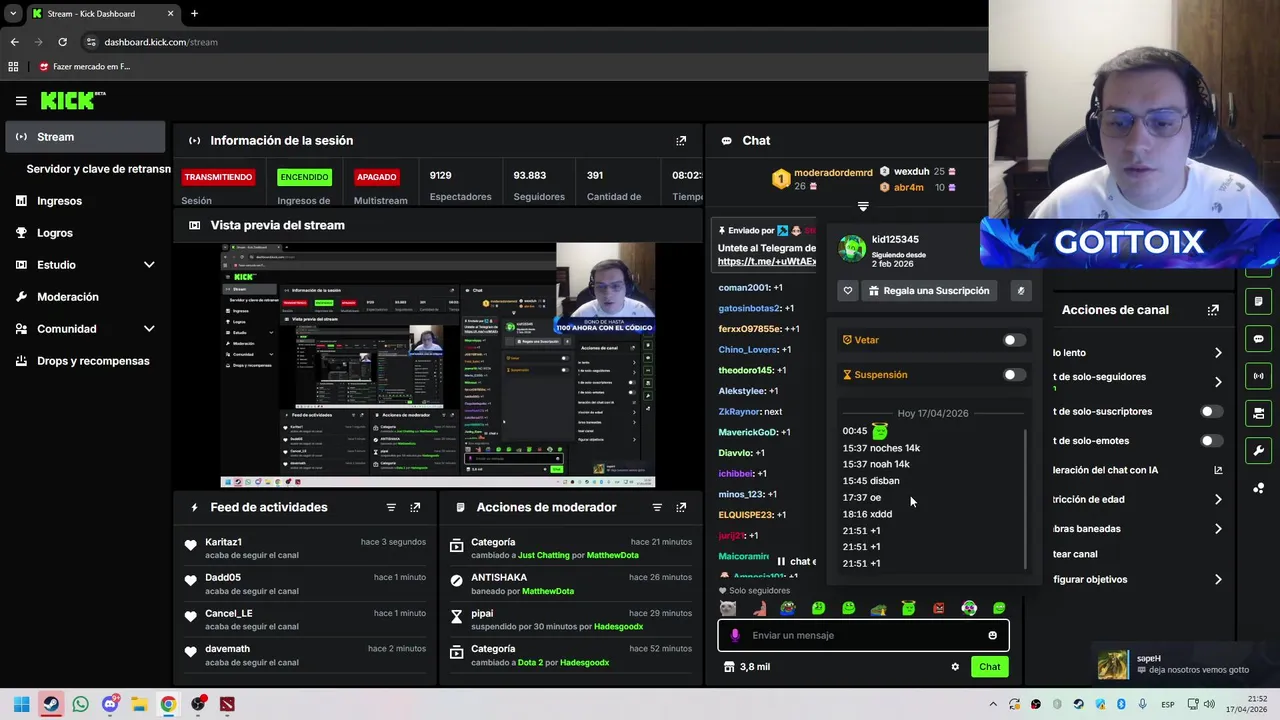
Task: Open the palabras baneadas chevron
Action: pyautogui.click(x=1218, y=529)
